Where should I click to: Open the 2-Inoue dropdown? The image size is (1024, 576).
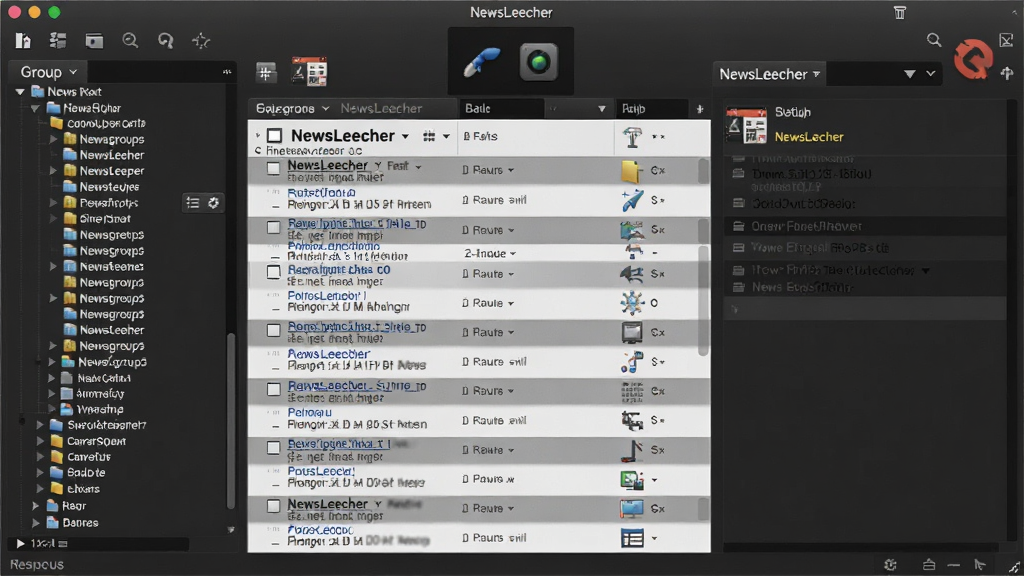pyautogui.click(x=490, y=253)
